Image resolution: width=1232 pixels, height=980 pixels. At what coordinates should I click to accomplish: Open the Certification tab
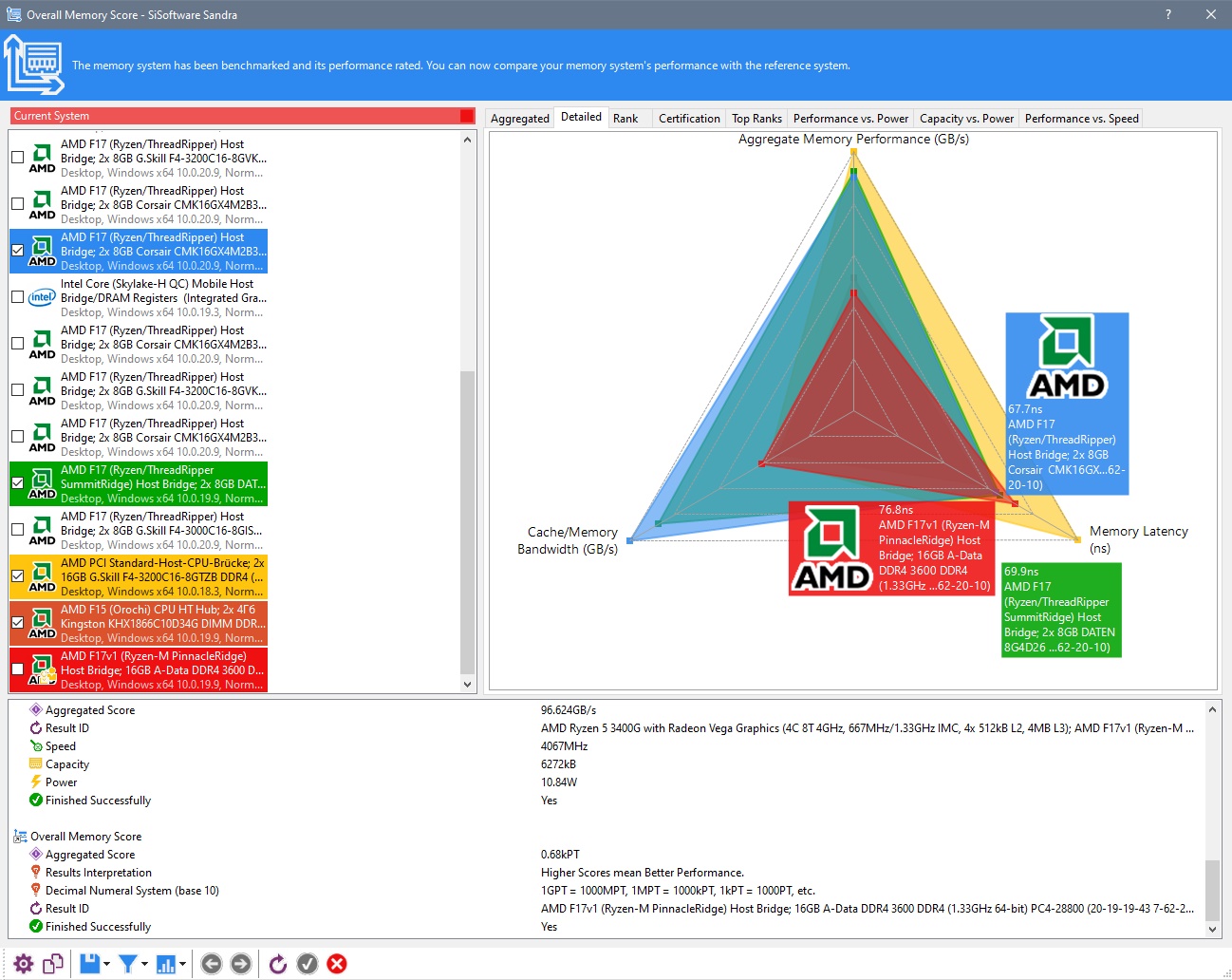[x=689, y=119]
